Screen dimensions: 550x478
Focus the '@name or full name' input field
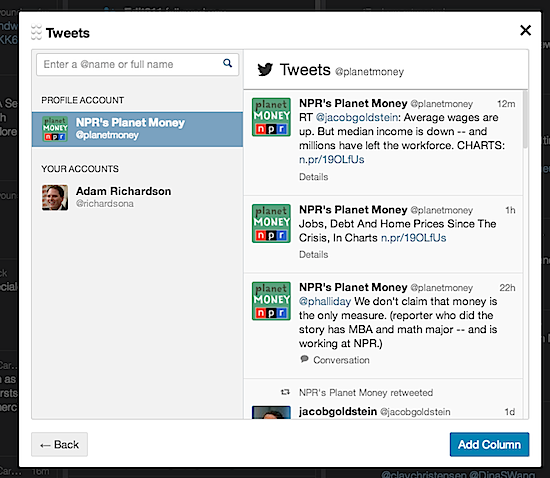(138, 64)
